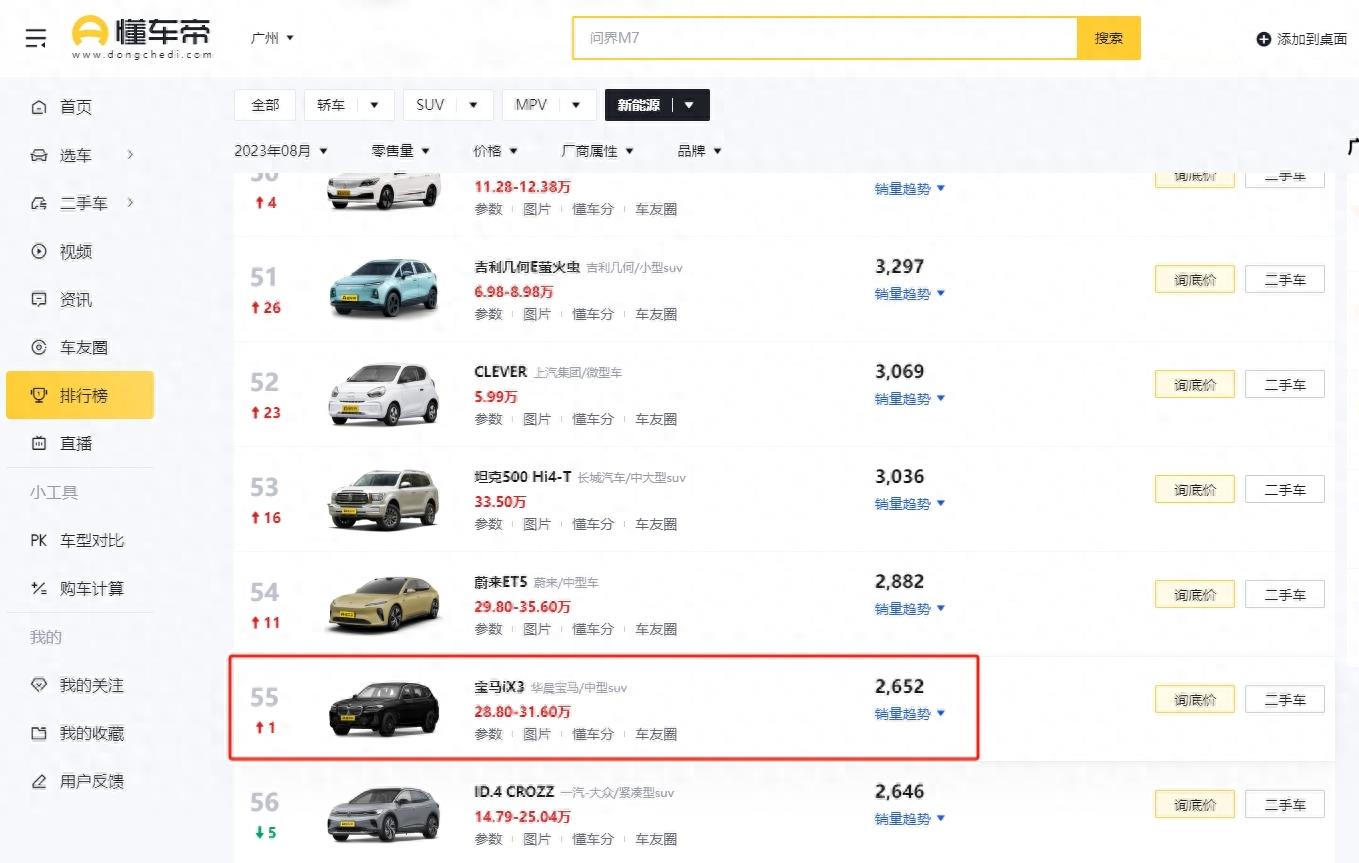Select the 轿车 category tab
This screenshot has height=863, width=1359.
[x=331, y=105]
